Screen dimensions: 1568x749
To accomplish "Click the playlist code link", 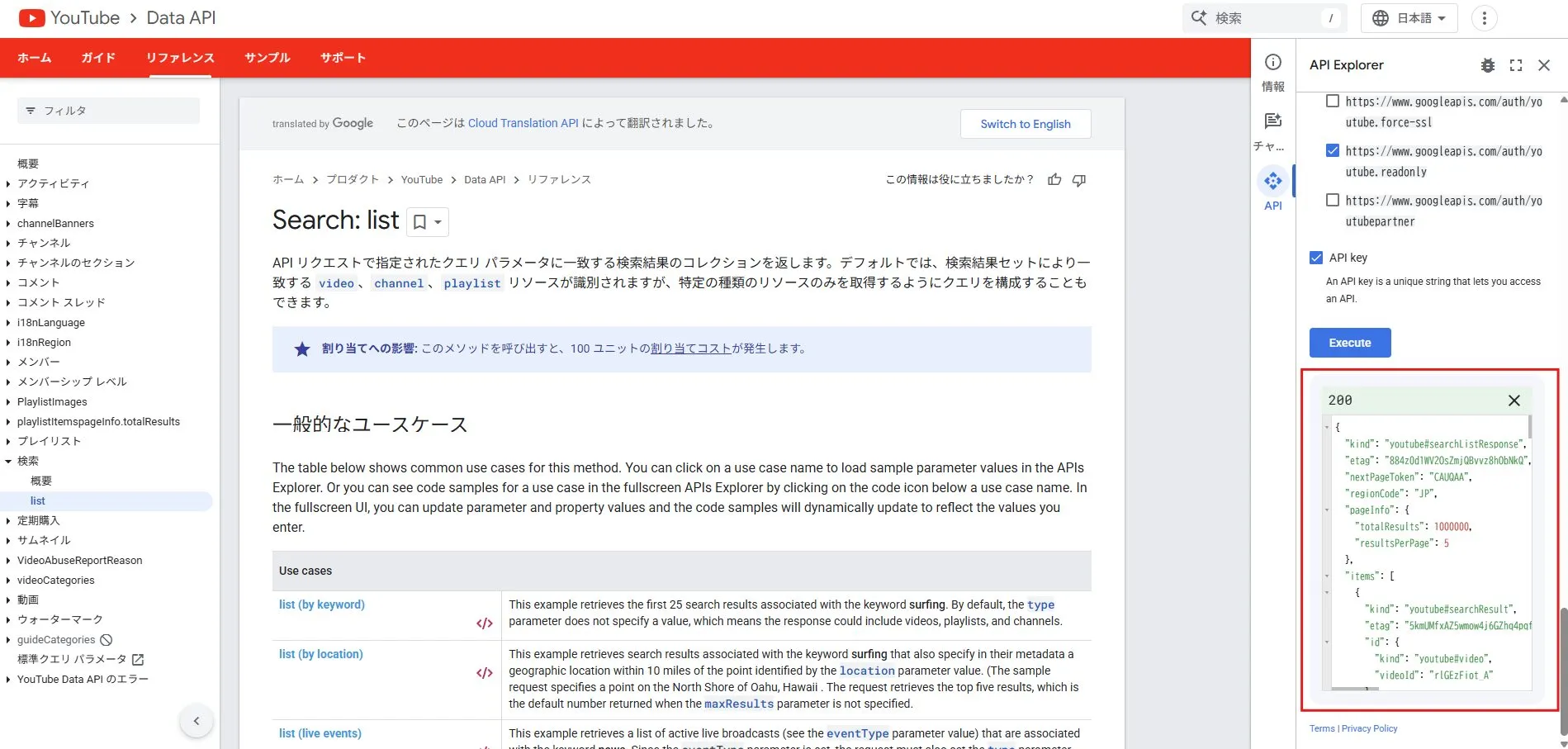I will (472, 283).
